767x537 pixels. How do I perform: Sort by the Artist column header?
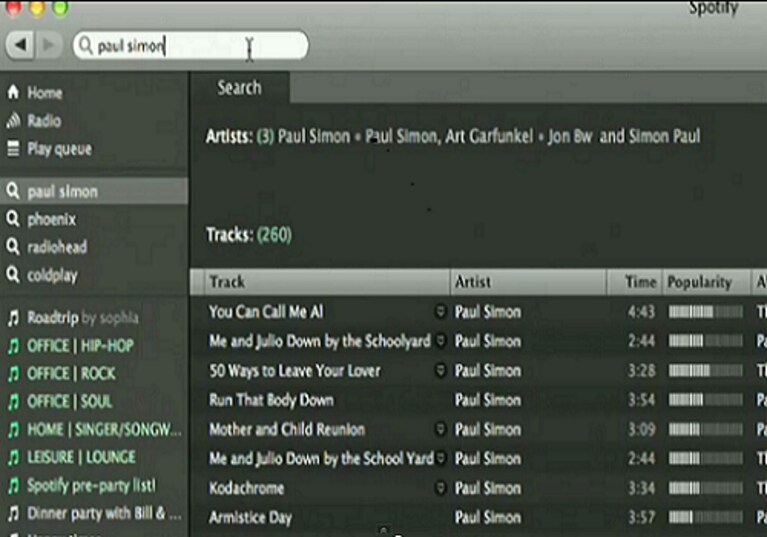[x=528, y=282]
